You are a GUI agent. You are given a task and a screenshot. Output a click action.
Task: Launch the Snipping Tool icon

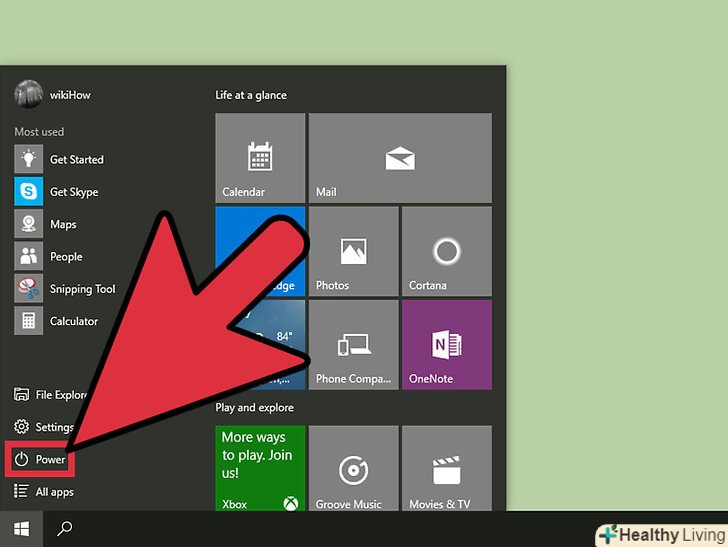pyautogui.click(x=28, y=288)
